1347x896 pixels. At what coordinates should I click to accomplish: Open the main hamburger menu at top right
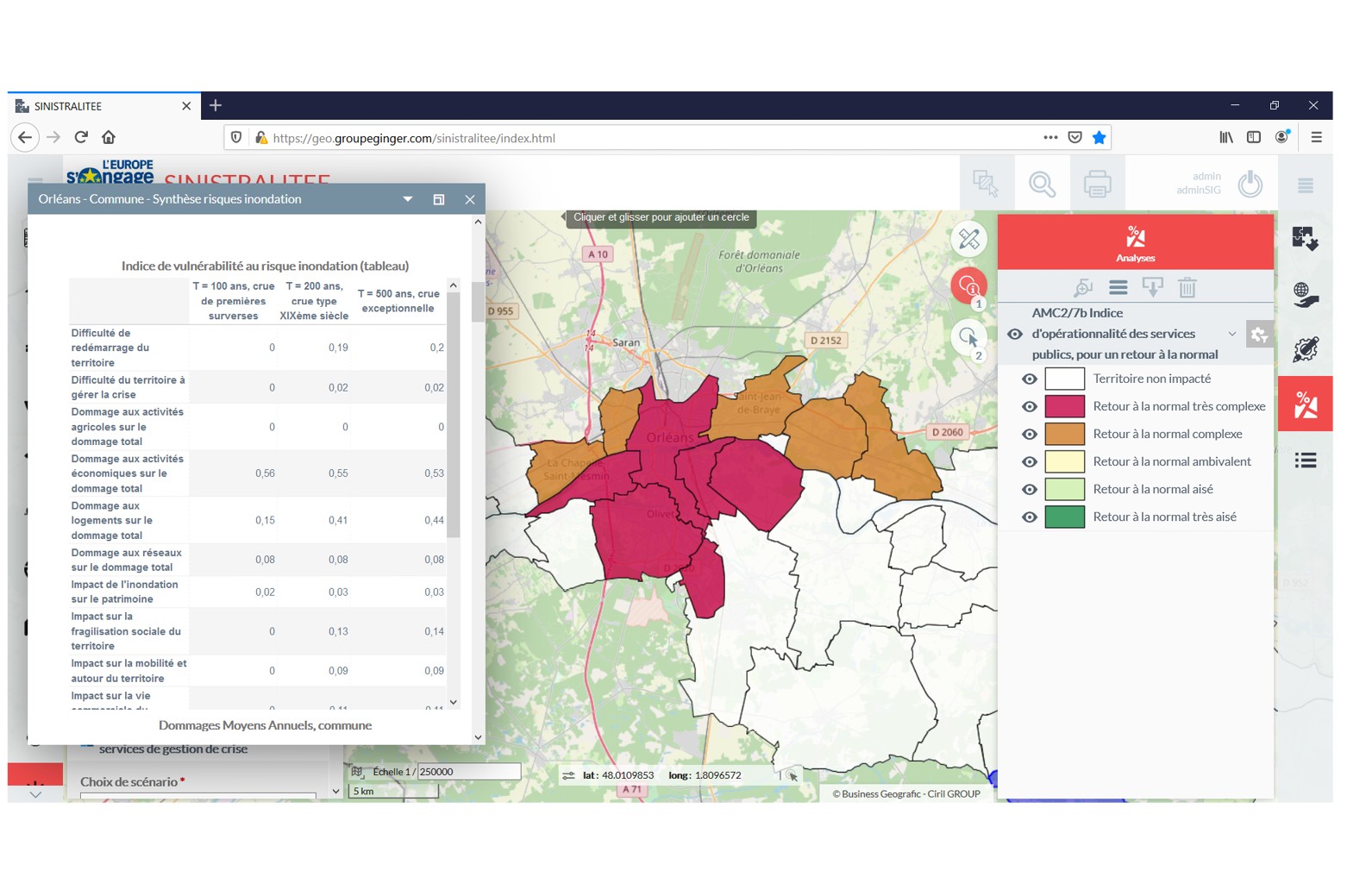pyautogui.click(x=1306, y=185)
